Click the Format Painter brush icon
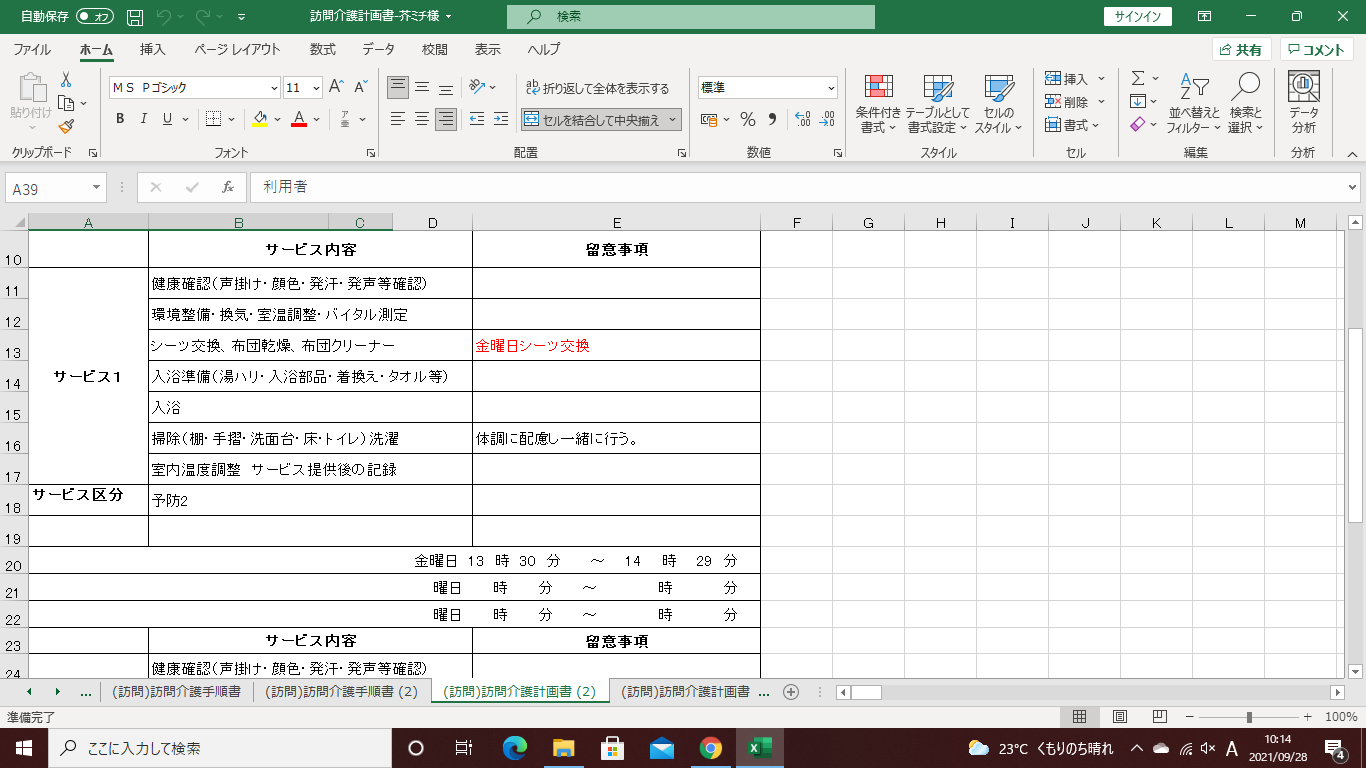The width and height of the screenshot is (1366, 768). pyautogui.click(x=66, y=127)
